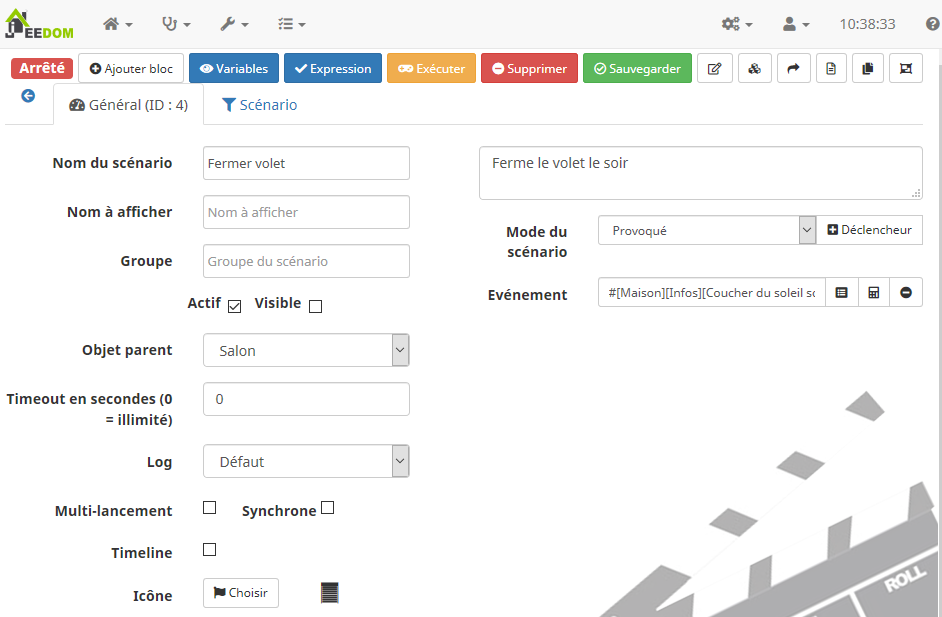Enable the Synchrone checkbox
942x617 pixels.
[x=327, y=508]
